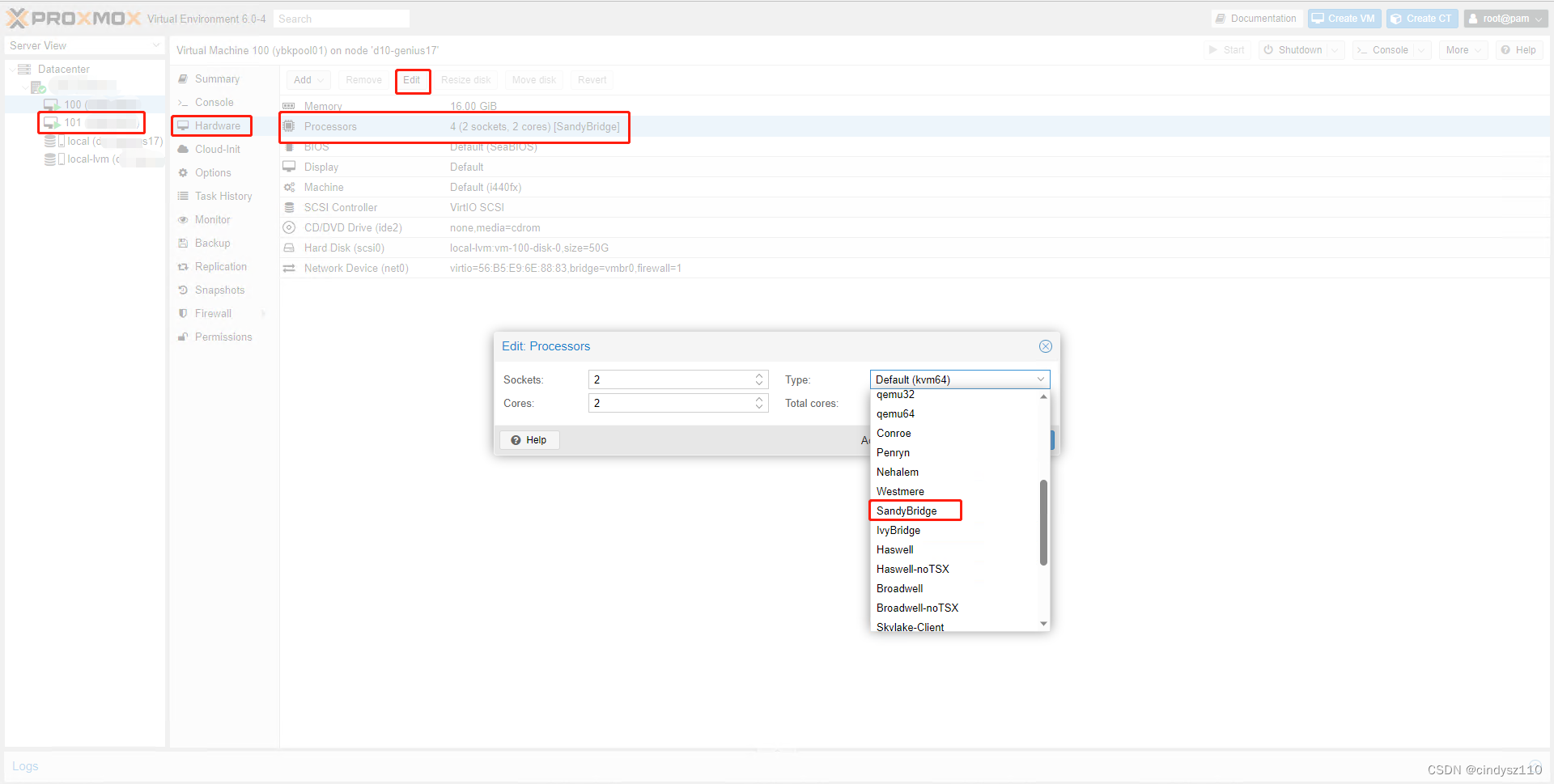Click the Shutdown button
The height and width of the screenshot is (784, 1554).
click(1293, 50)
